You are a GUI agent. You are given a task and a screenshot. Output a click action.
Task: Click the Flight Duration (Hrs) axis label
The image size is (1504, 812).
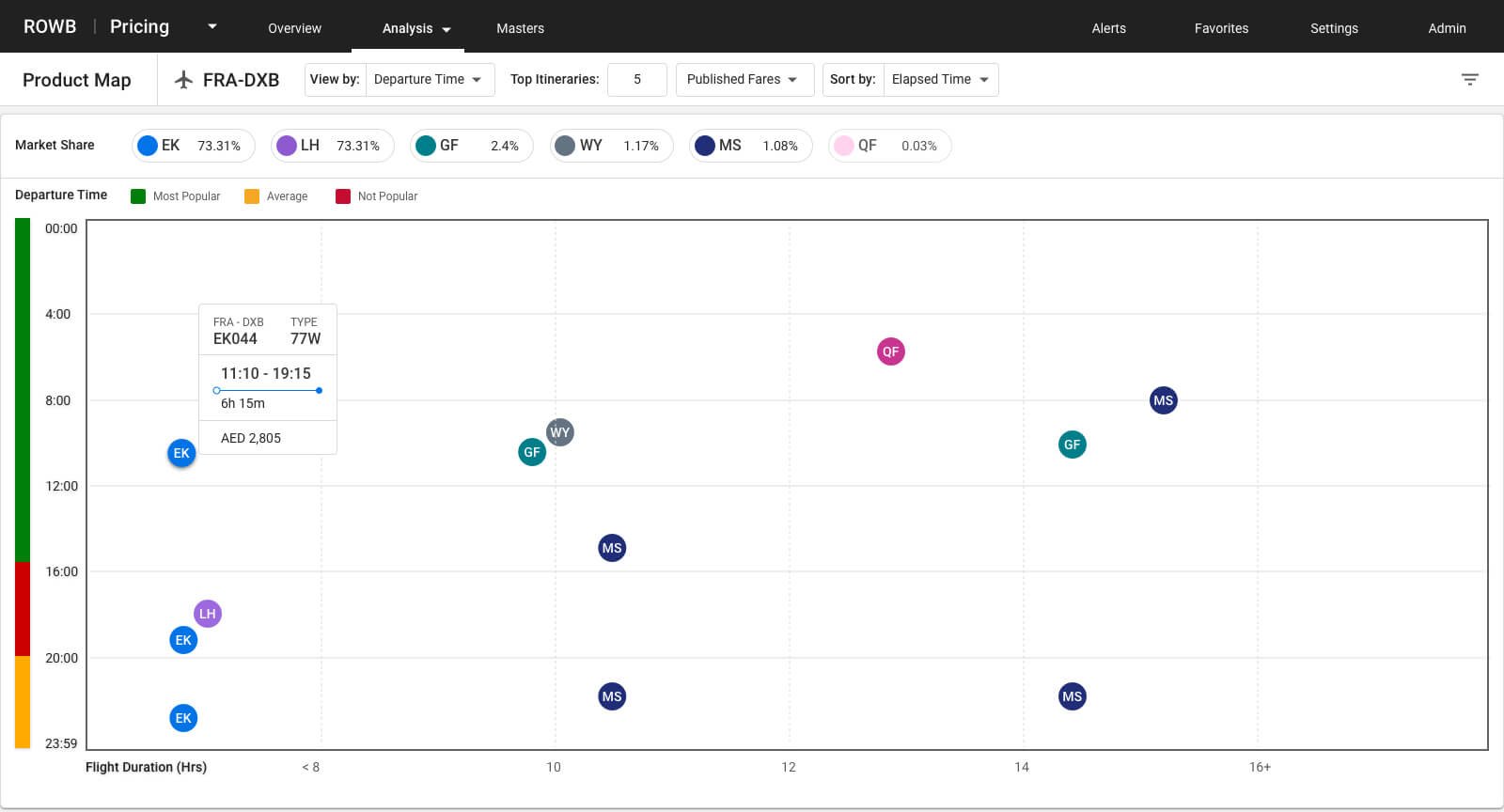point(146,767)
